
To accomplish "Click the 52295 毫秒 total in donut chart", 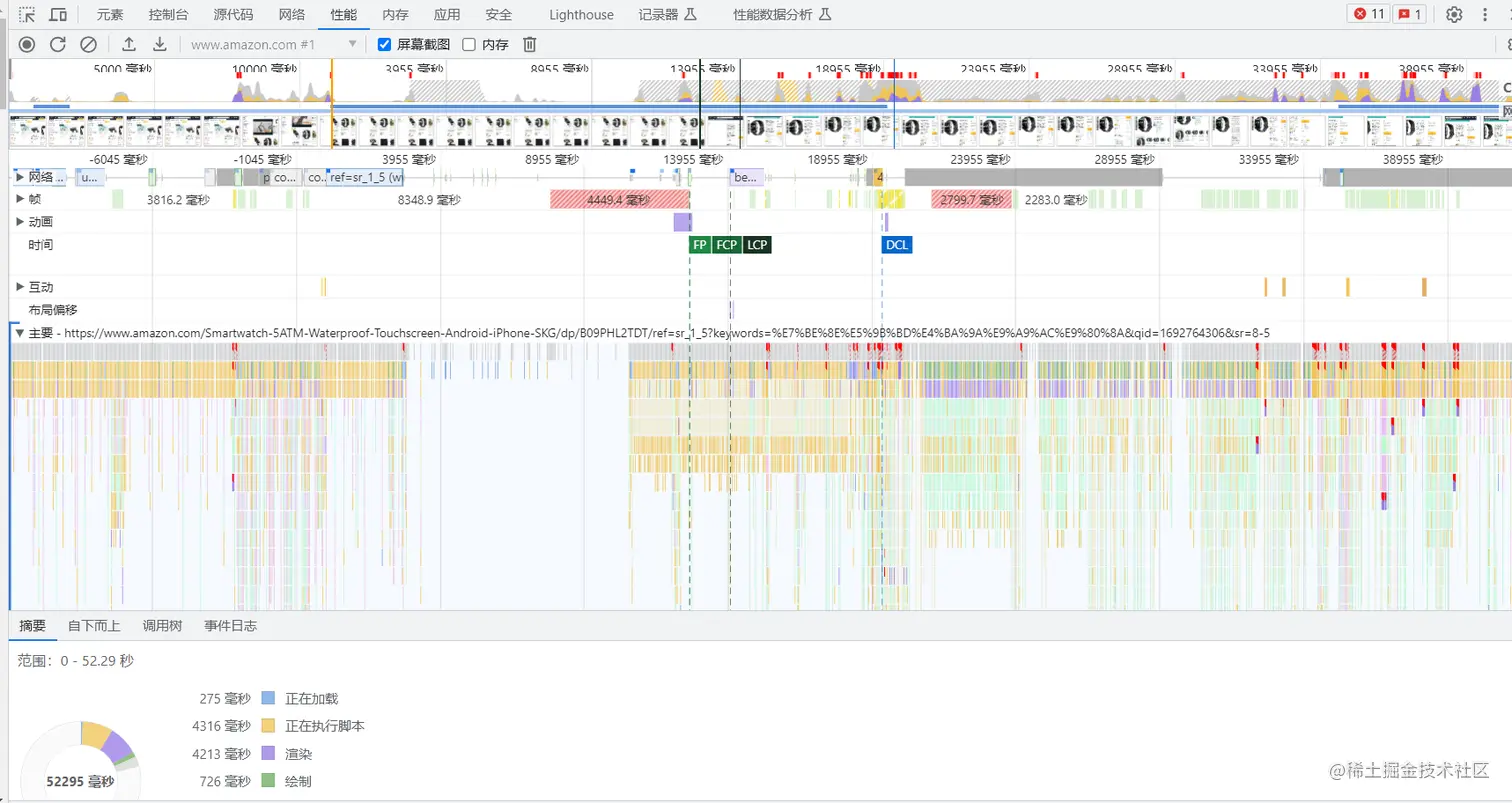I will point(82,781).
